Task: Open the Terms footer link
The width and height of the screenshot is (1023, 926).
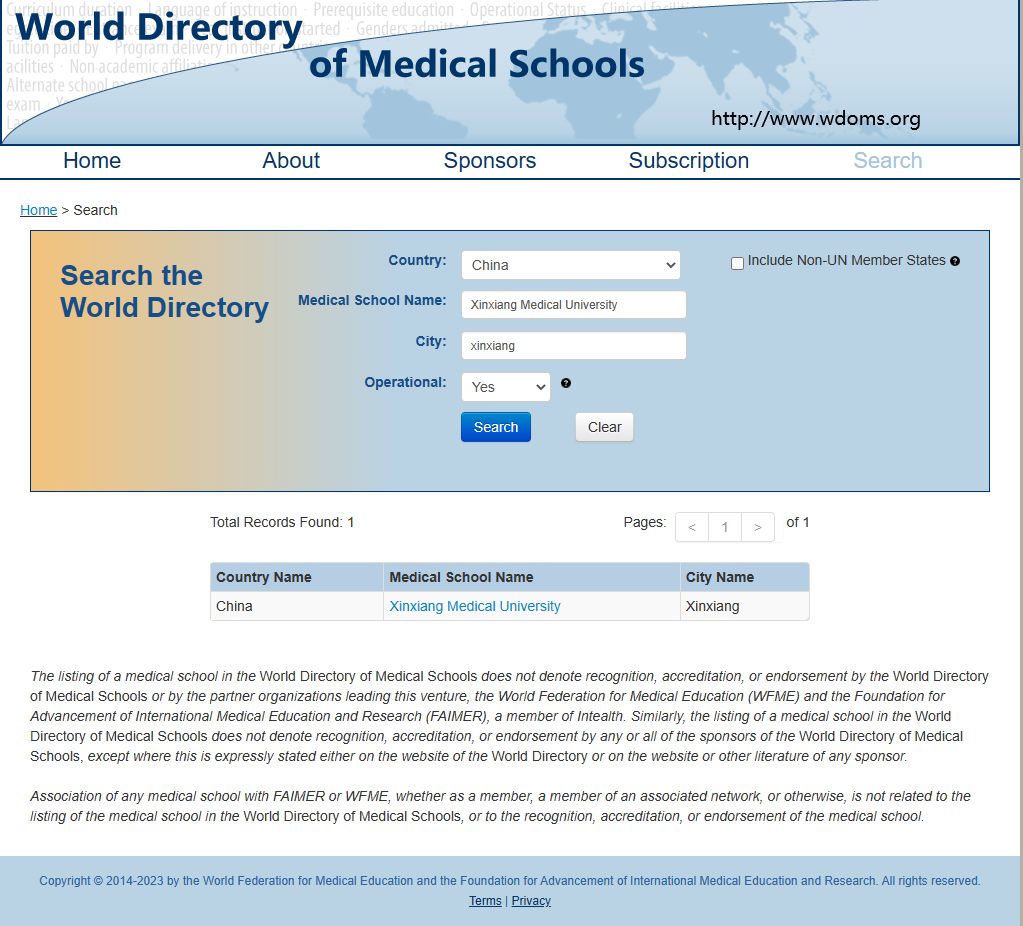Action: 485,901
